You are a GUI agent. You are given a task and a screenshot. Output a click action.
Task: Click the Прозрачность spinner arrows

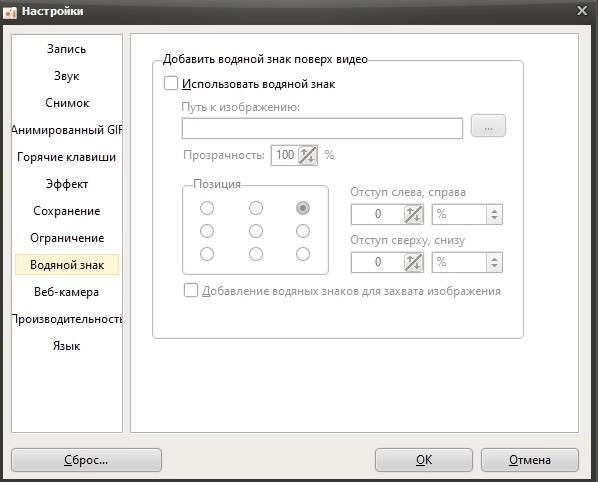tap(308, 155)
